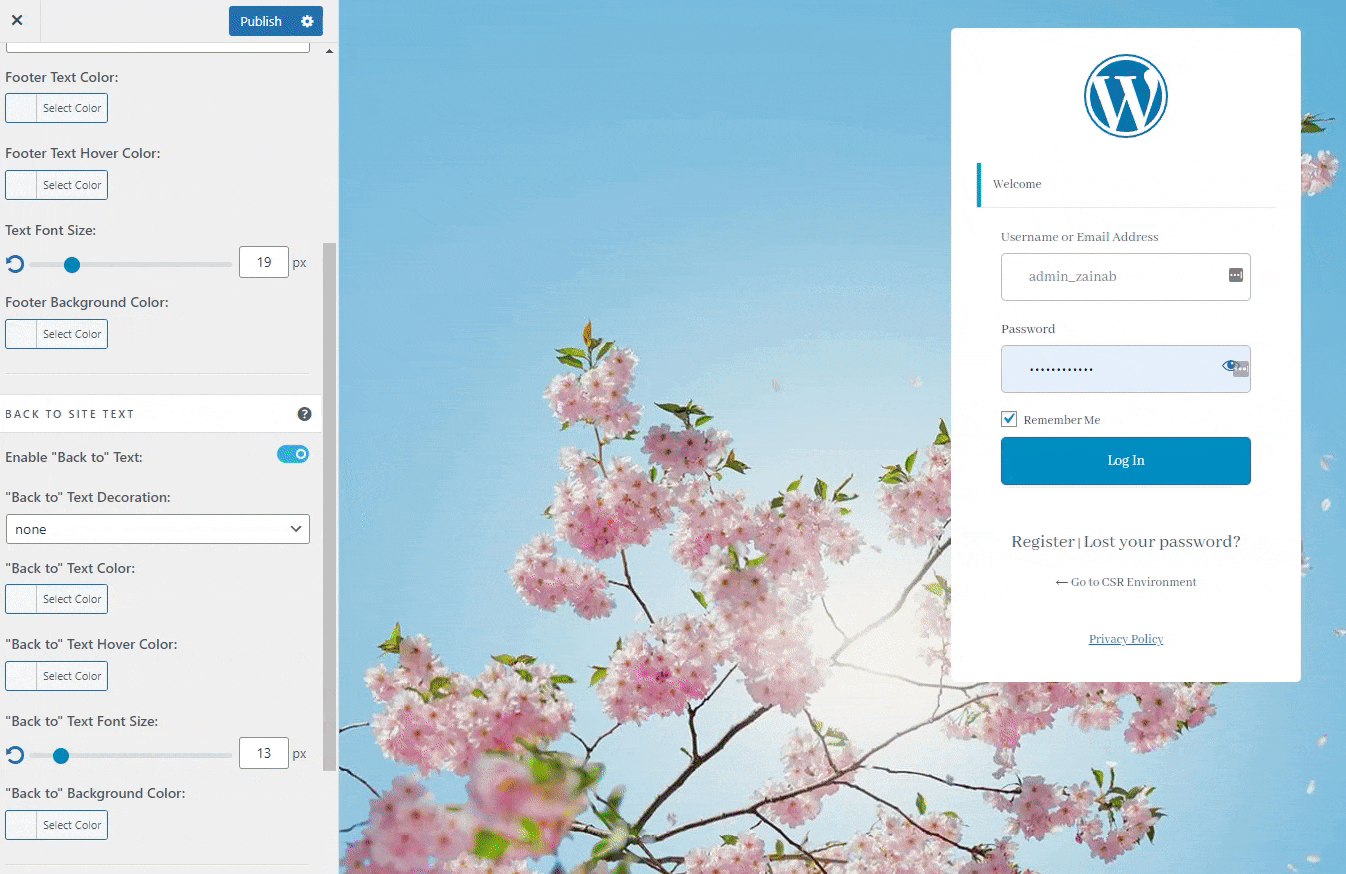Click the Log In button
This screenshot has height=874, width=1346.
1125,461
